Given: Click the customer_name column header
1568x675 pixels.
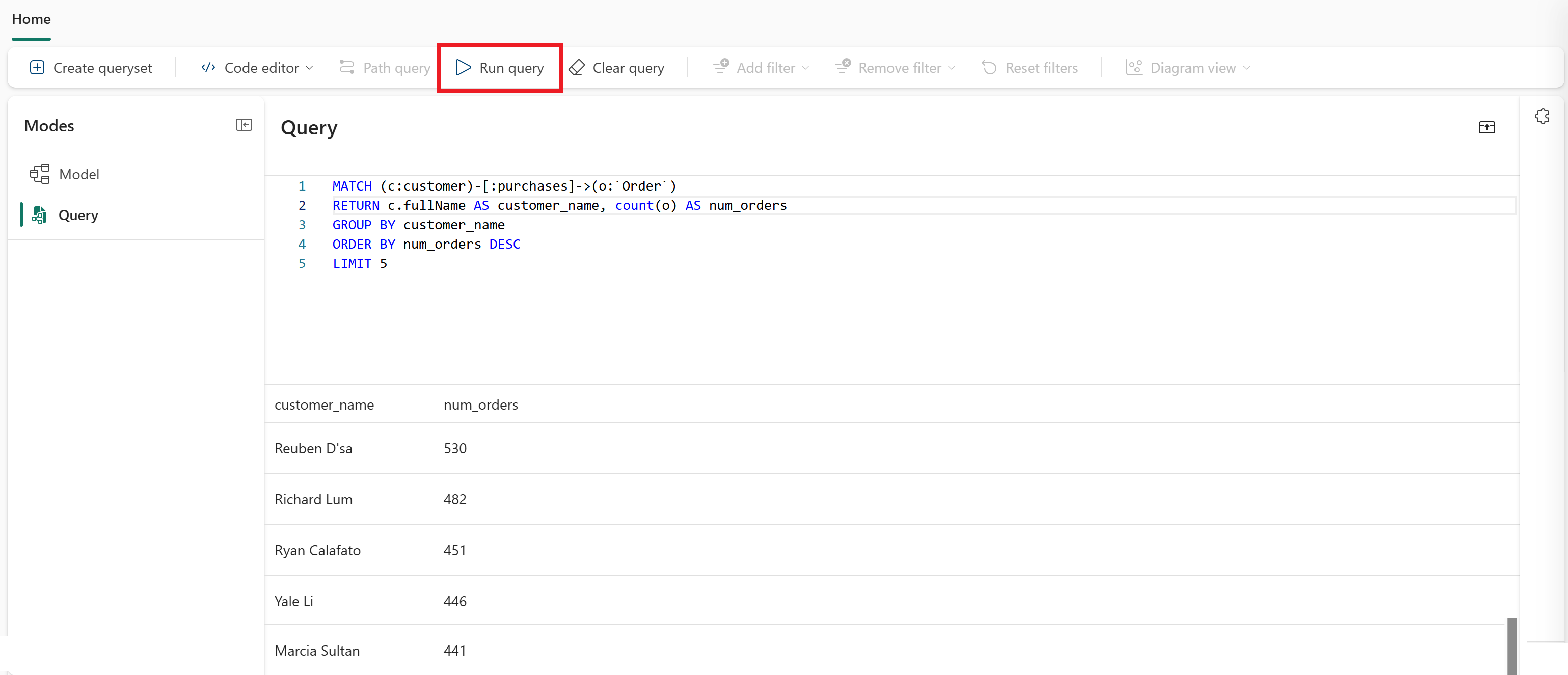Looking at the screenshot, I should pos(324,405).
